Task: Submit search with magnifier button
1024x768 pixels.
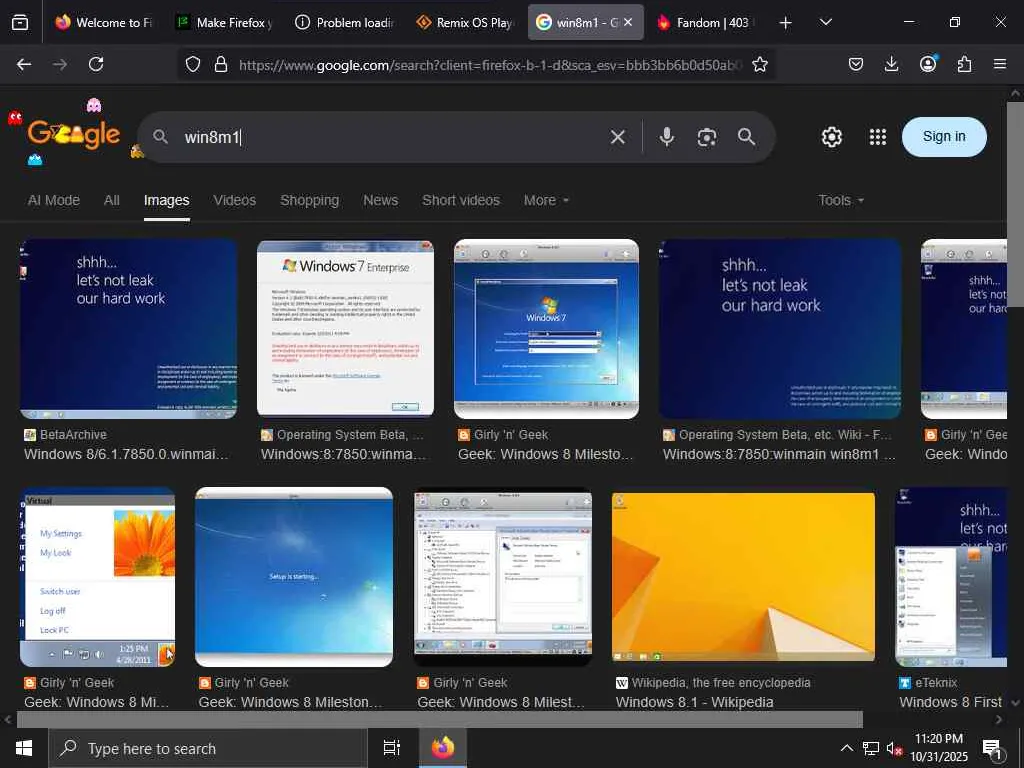Action: [746, 136]
